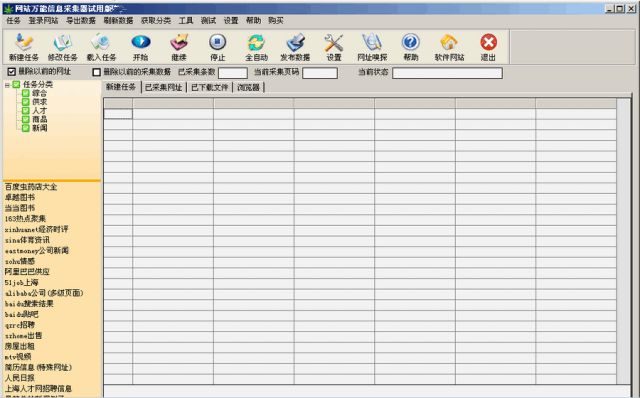Switch to the 浏览器 tab

248,87
